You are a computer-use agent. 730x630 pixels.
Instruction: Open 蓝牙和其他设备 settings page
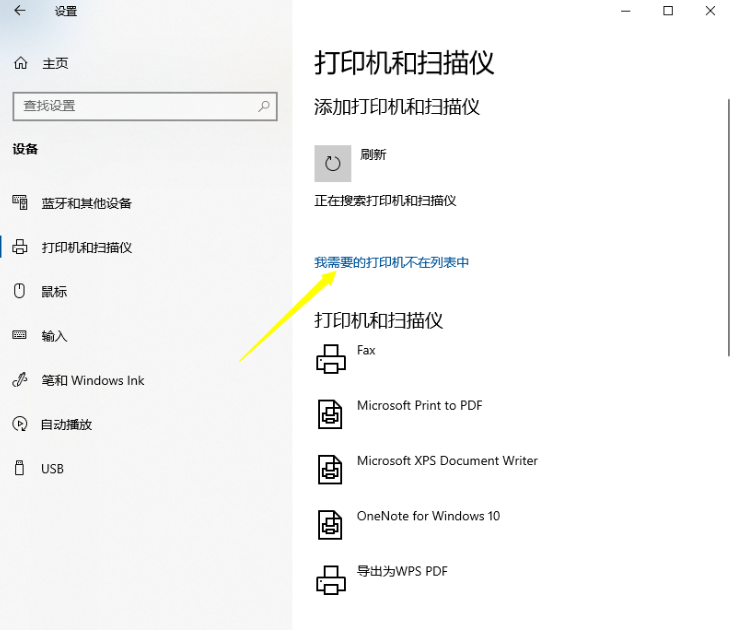[86, 203]
